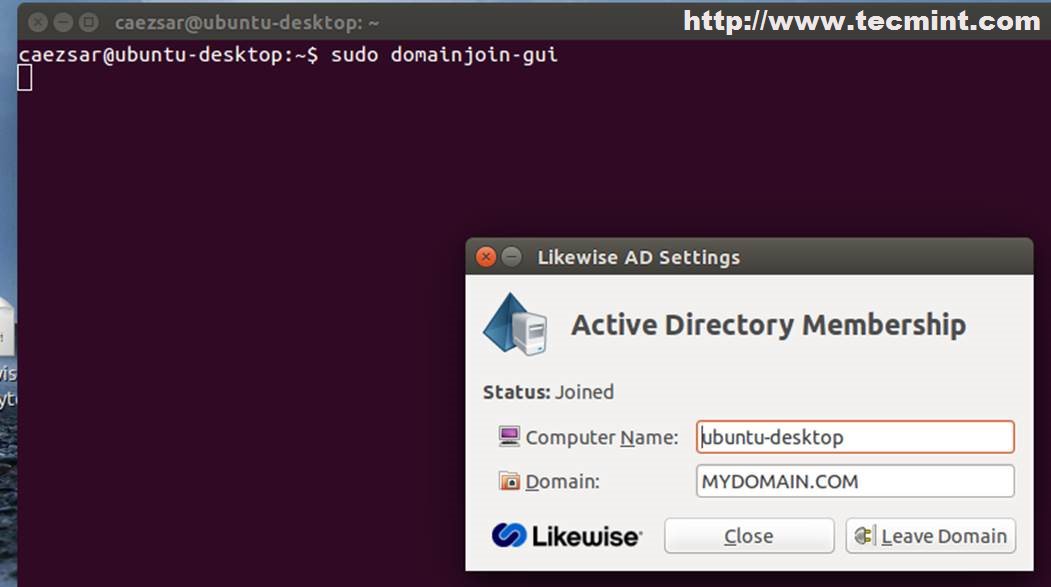Click the 'Domain:' label
1051x587 pixels.
tap(562, 482)
